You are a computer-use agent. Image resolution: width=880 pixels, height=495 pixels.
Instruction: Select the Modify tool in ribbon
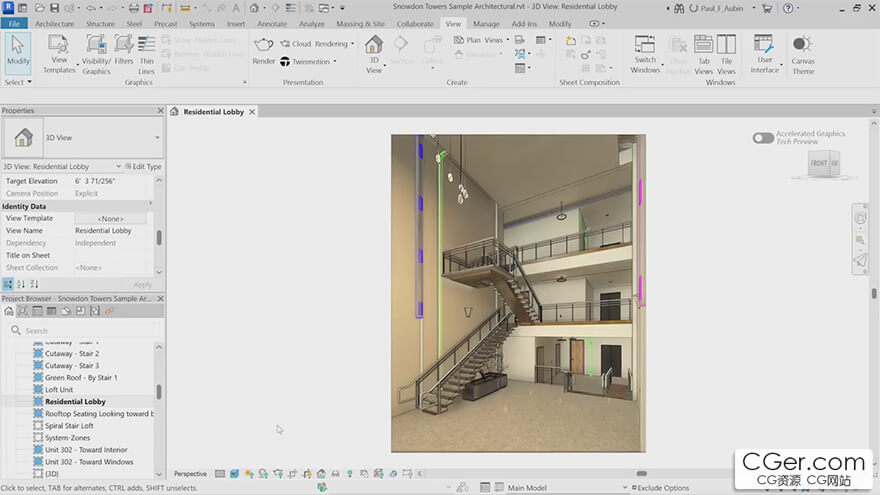[18, 52]
